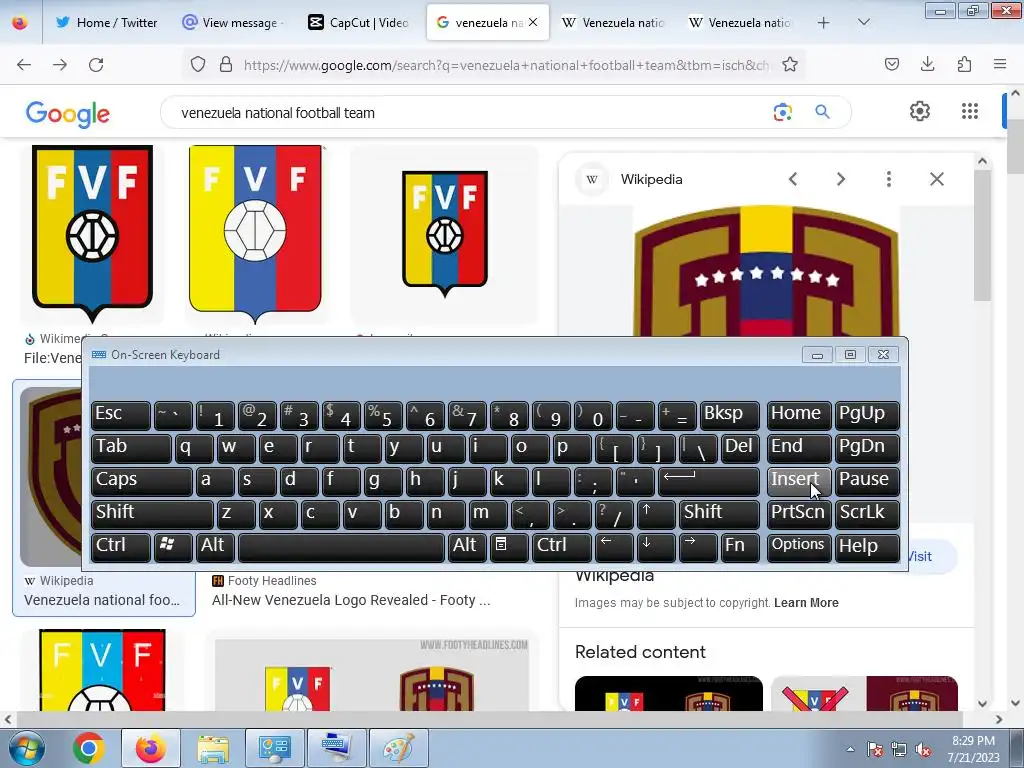1024x768 pixels.
Task: Click the Options key on On-Screen Keyboard
Action: 799,547
